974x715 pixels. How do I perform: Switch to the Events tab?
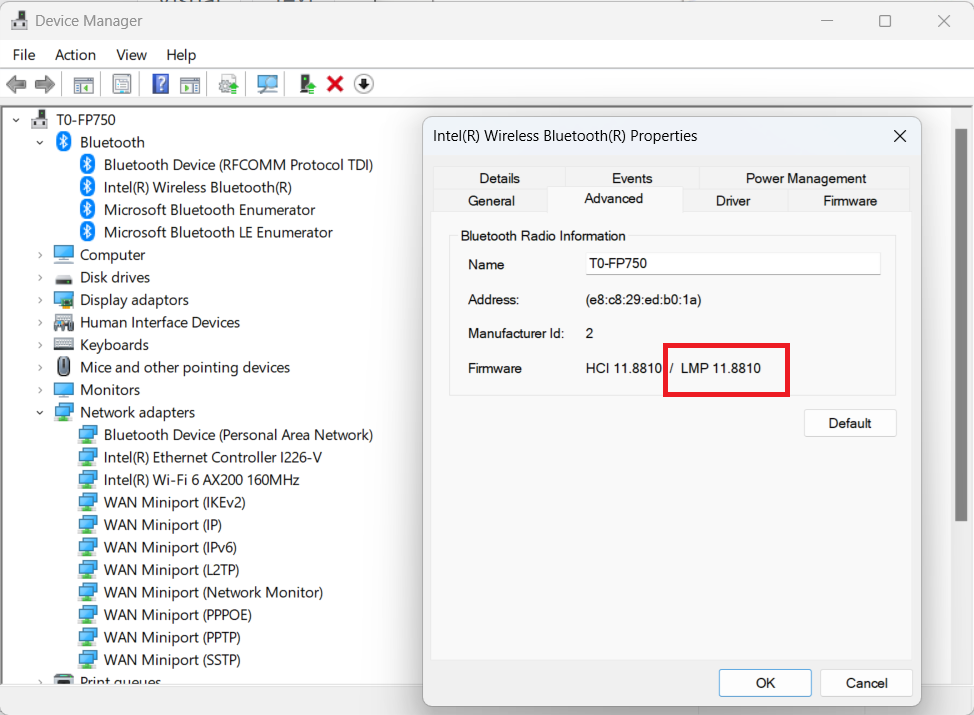pos(632,178)
